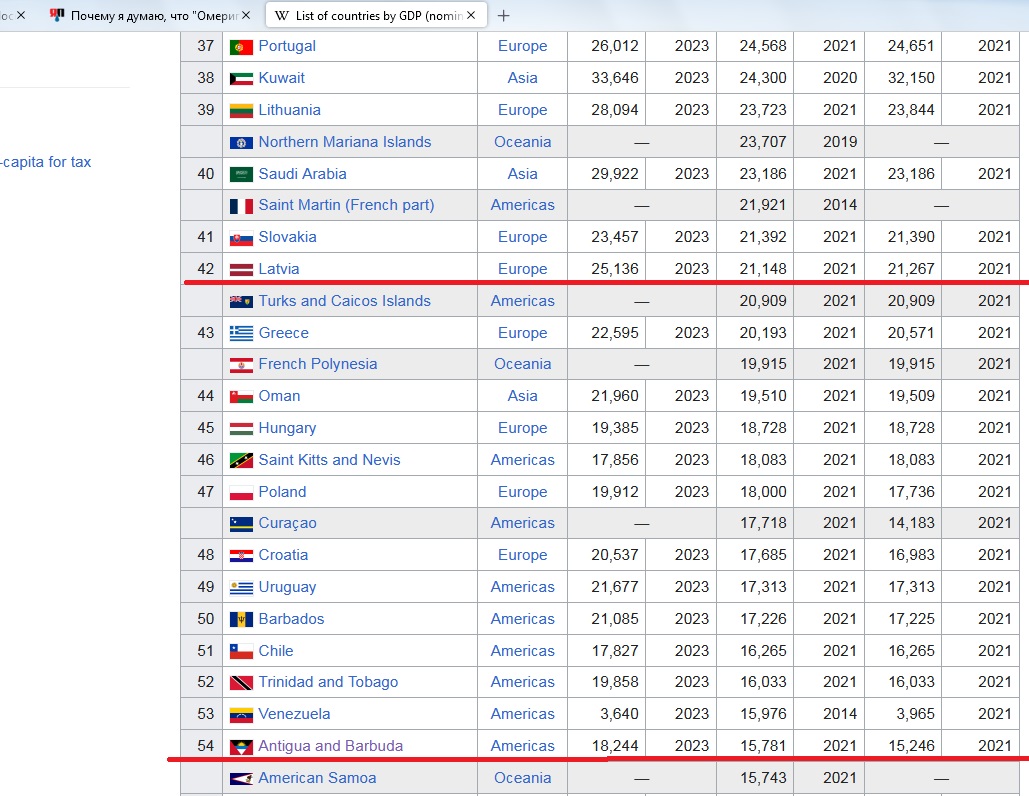Image resolution: width=1029 pixels, height=796 pixels.
Task: Open Saint Martin (French part) link
Action: 346,205
